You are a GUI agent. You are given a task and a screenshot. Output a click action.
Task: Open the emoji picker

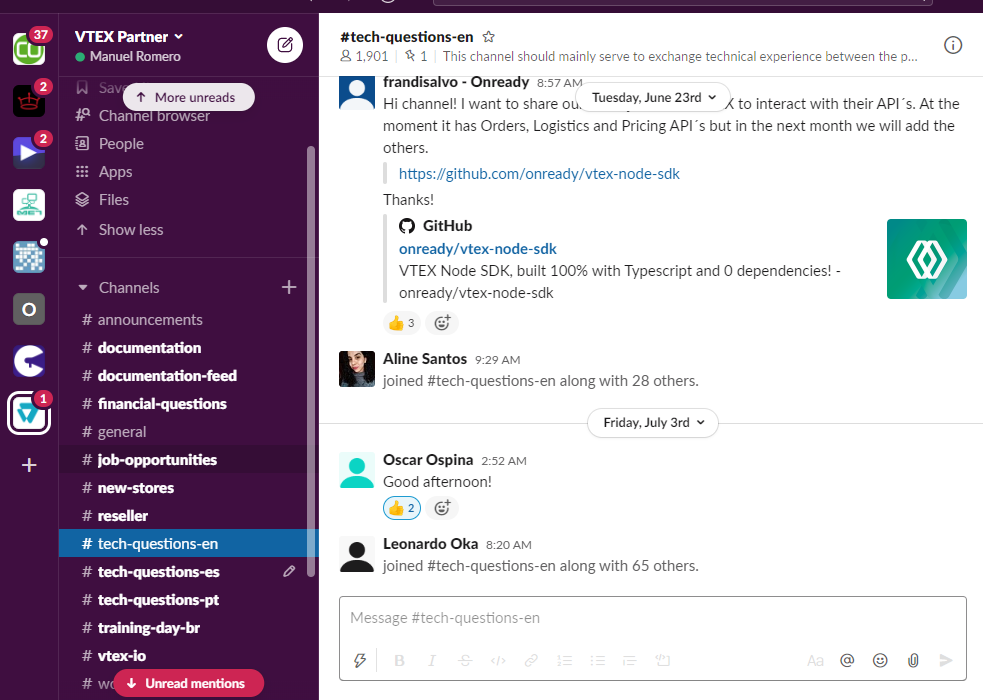coord(880,661)
